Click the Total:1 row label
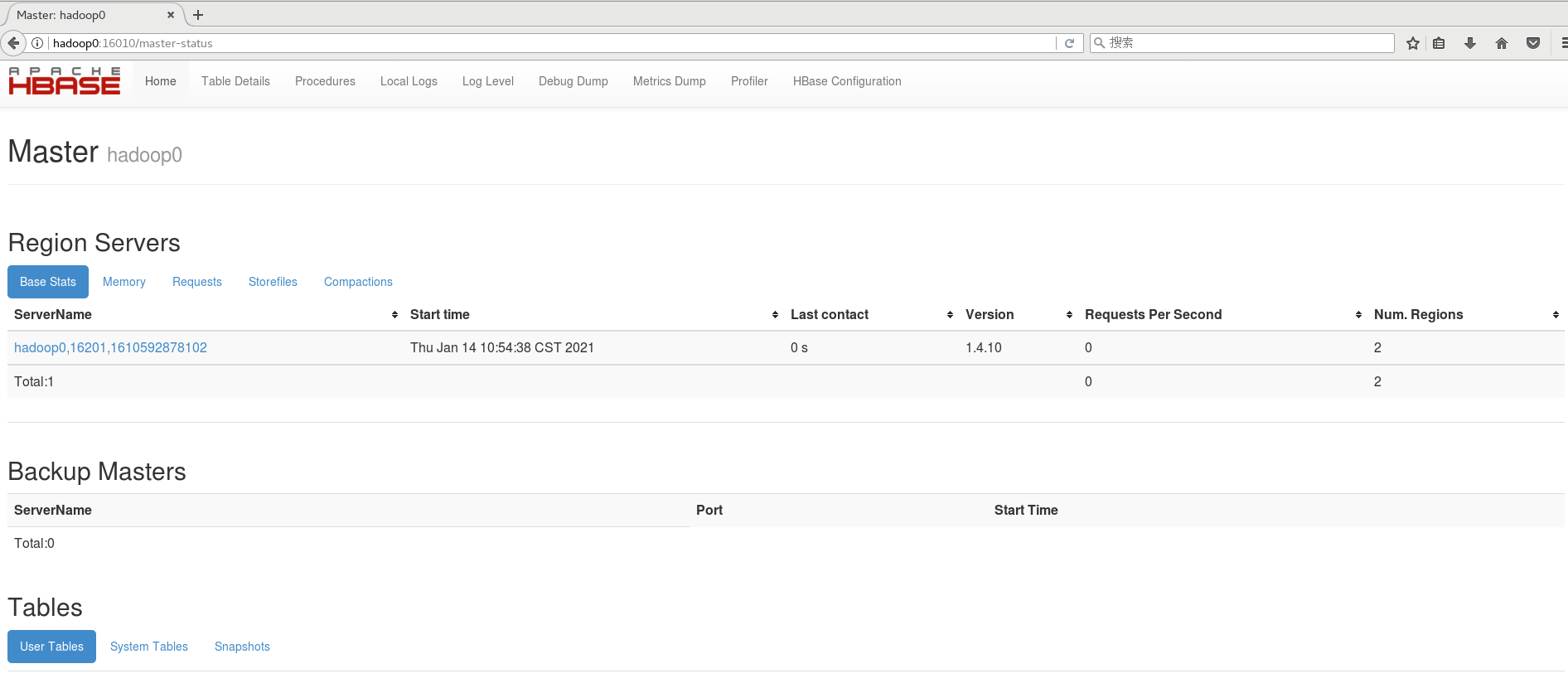The image size is (1568, 688). (x=34, y=382)
